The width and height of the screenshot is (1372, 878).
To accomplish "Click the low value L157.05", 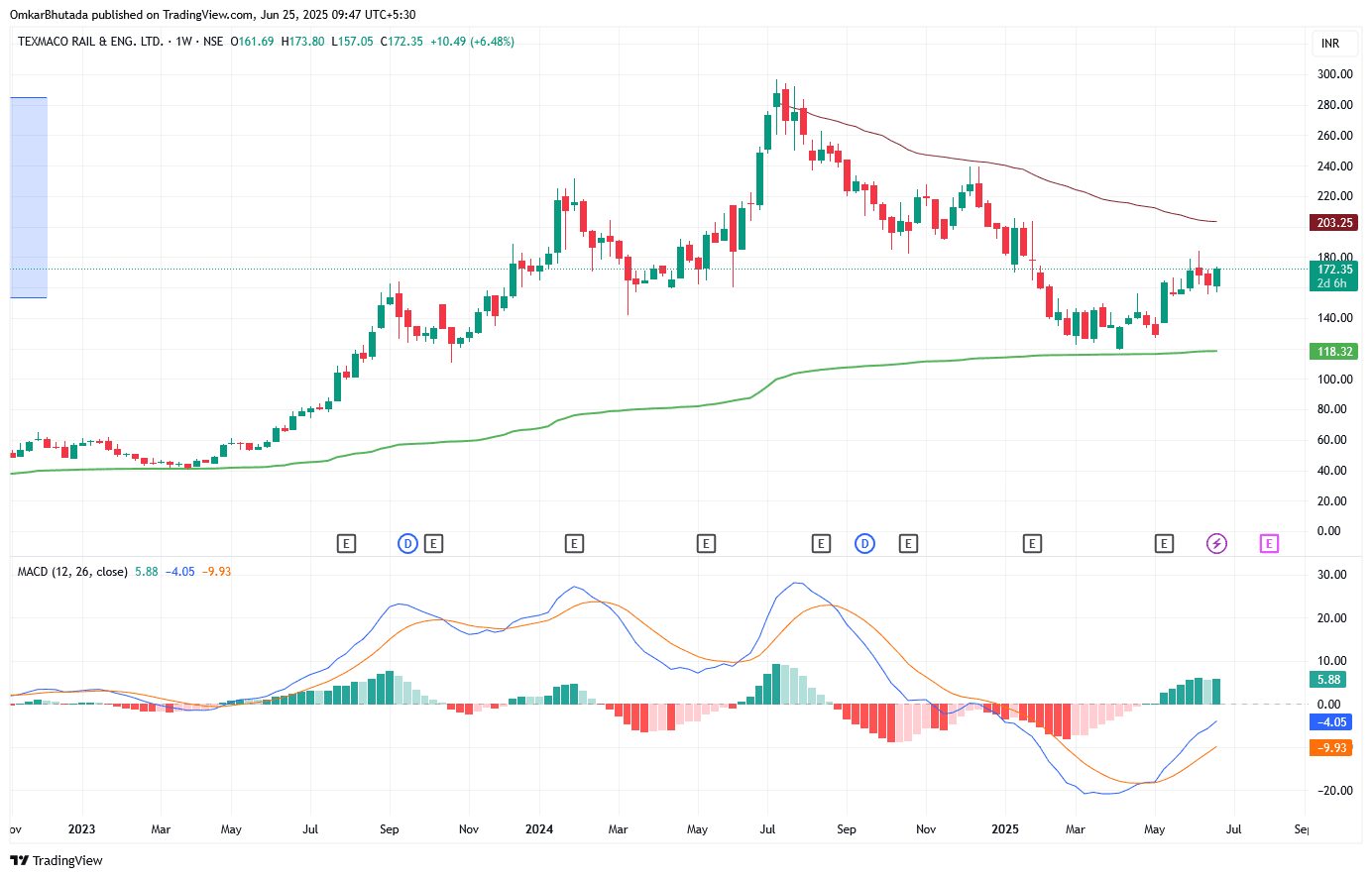I will point(353,42).
